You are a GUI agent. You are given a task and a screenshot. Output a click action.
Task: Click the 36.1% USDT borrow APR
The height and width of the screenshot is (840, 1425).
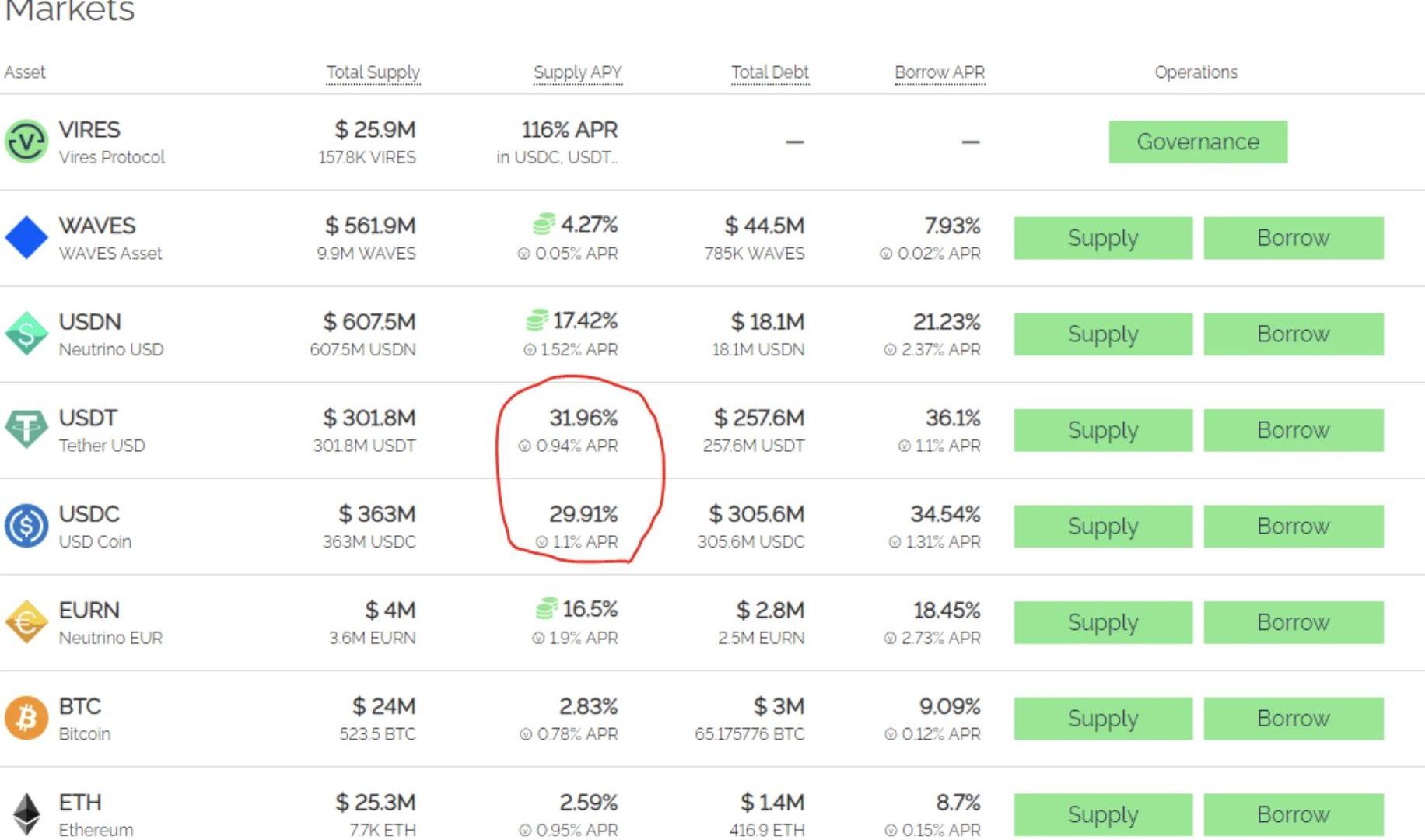coord(953,418)
